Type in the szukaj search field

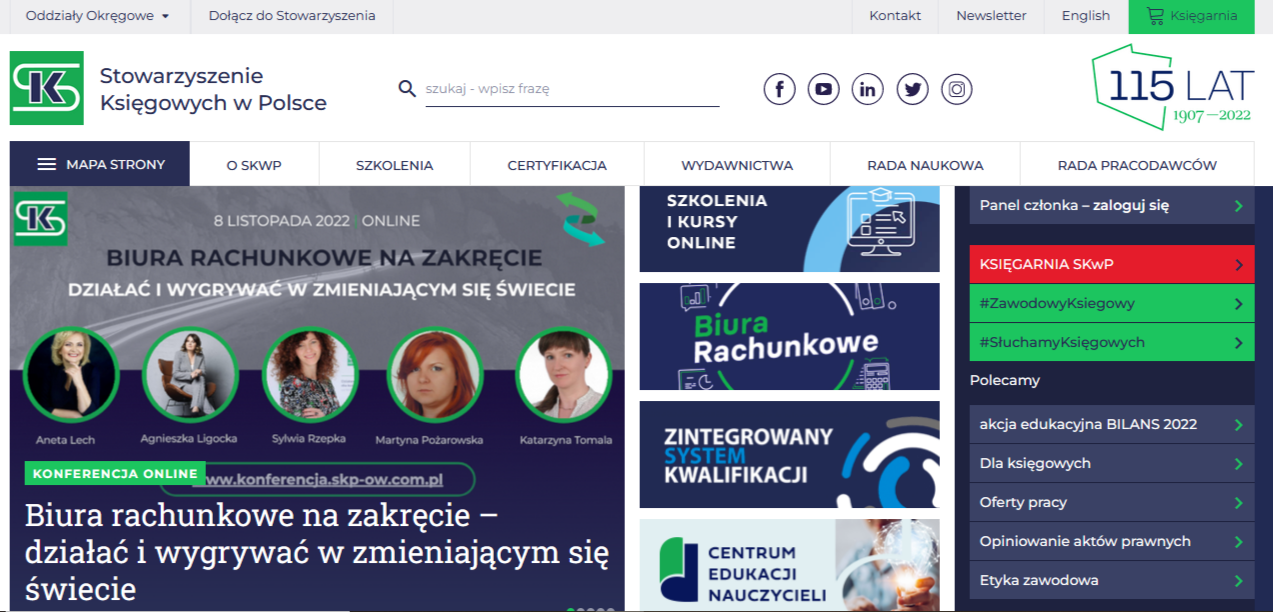(x=570, y=89)
